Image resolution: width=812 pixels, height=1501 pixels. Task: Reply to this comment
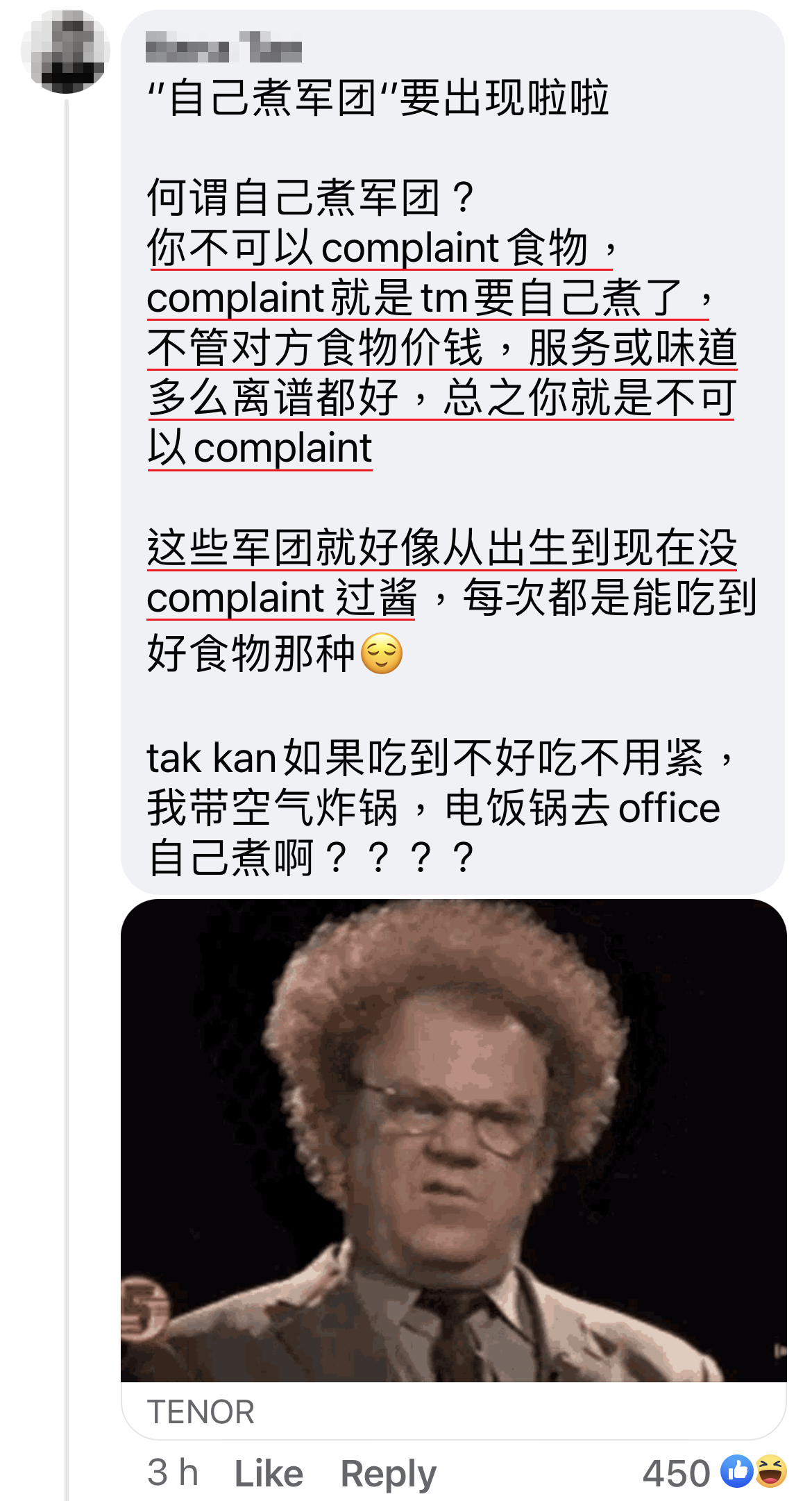point(388,1474)
